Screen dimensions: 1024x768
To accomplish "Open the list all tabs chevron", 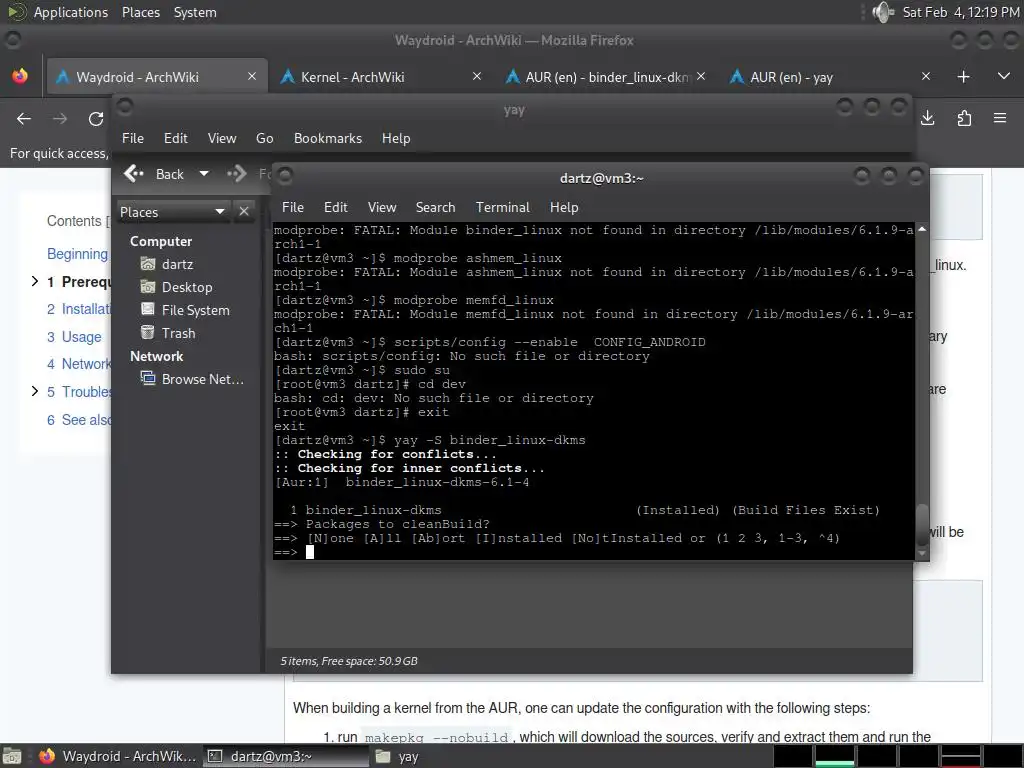I will 1004,76.
